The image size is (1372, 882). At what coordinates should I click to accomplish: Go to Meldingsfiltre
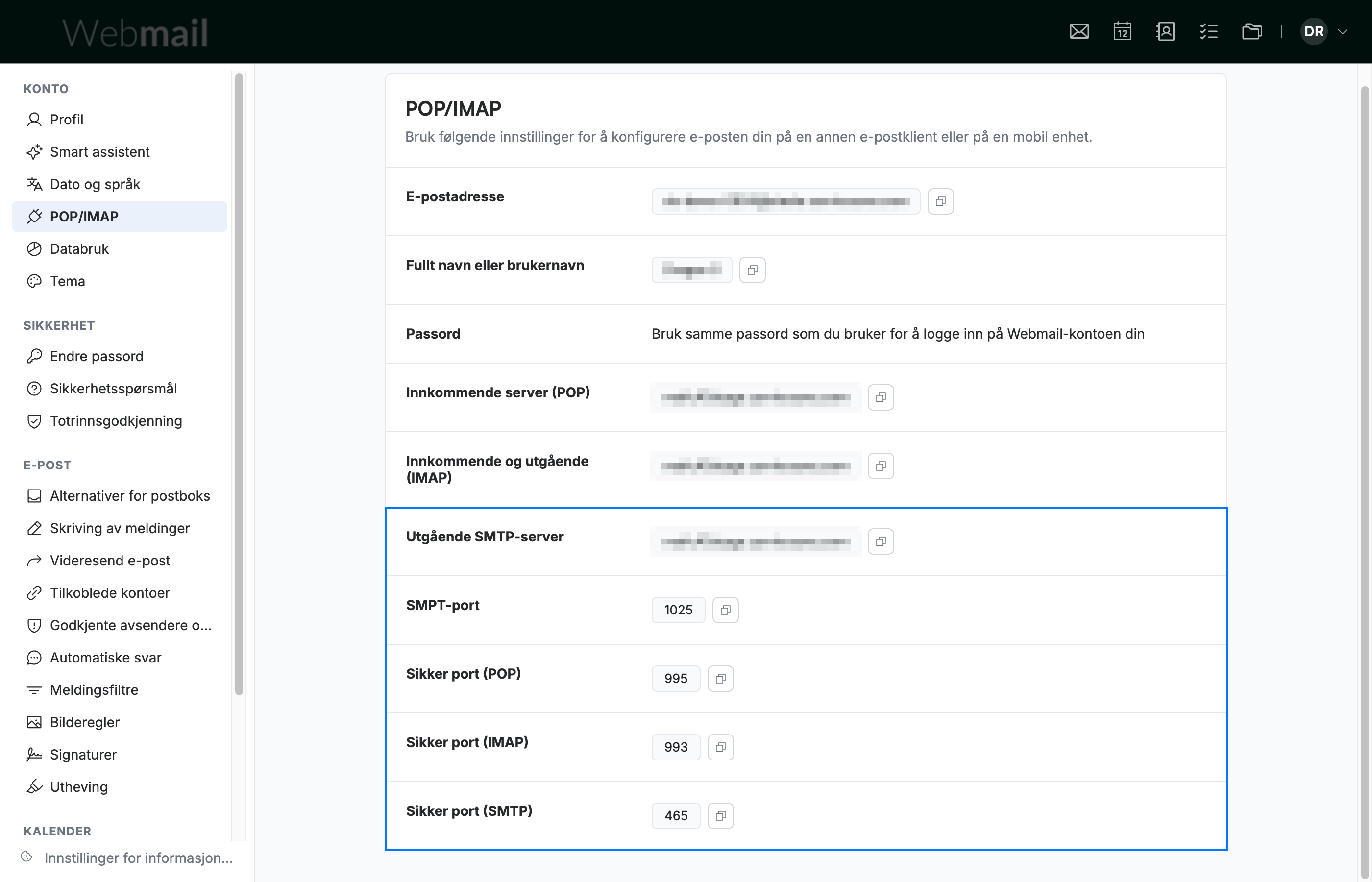point(119,690)
